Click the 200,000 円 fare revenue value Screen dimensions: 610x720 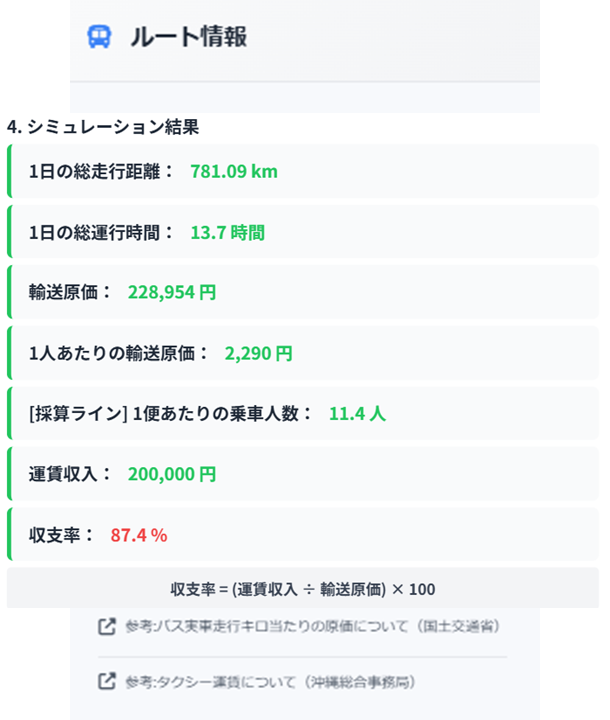172,474
